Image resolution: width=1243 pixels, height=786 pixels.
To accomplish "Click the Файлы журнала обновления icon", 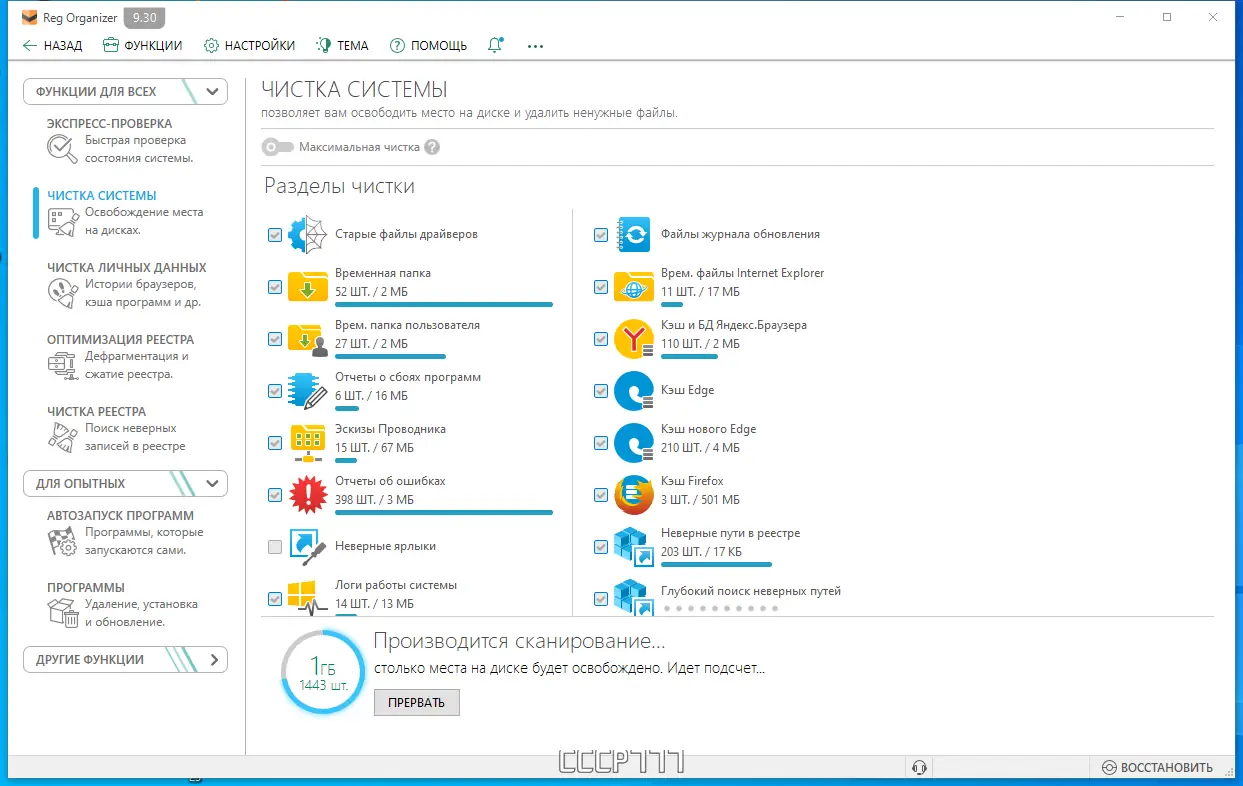I will click(x=633, y=235).
